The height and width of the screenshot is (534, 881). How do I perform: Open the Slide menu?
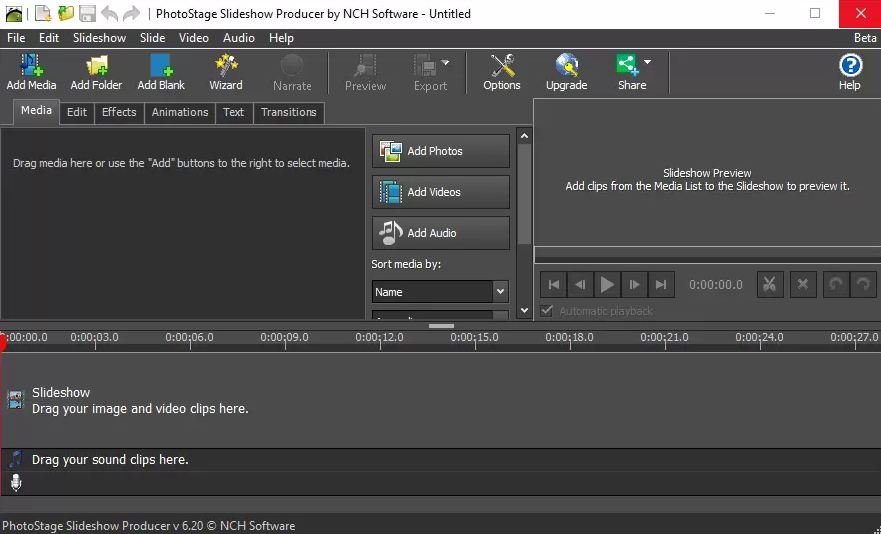point(152,38)
